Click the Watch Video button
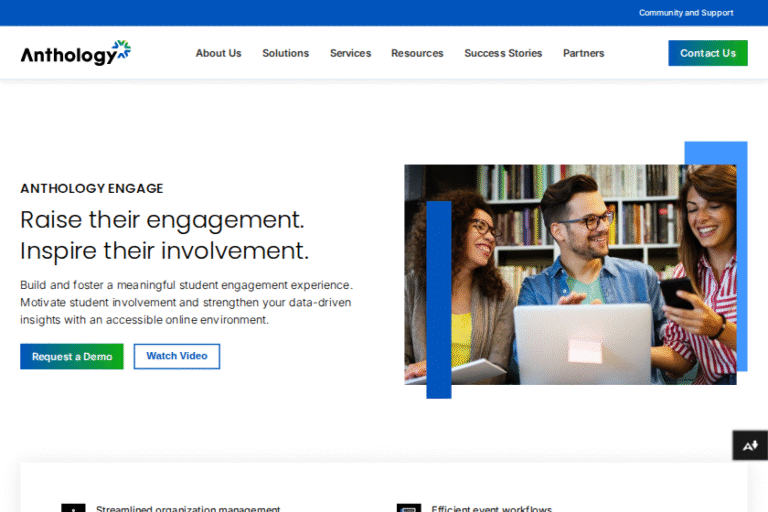The image size is (768, 512). point(177,357)
